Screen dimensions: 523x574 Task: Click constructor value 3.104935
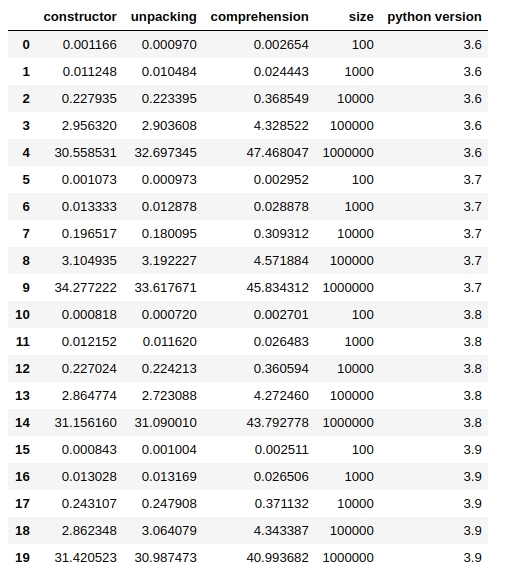point(89,261)
